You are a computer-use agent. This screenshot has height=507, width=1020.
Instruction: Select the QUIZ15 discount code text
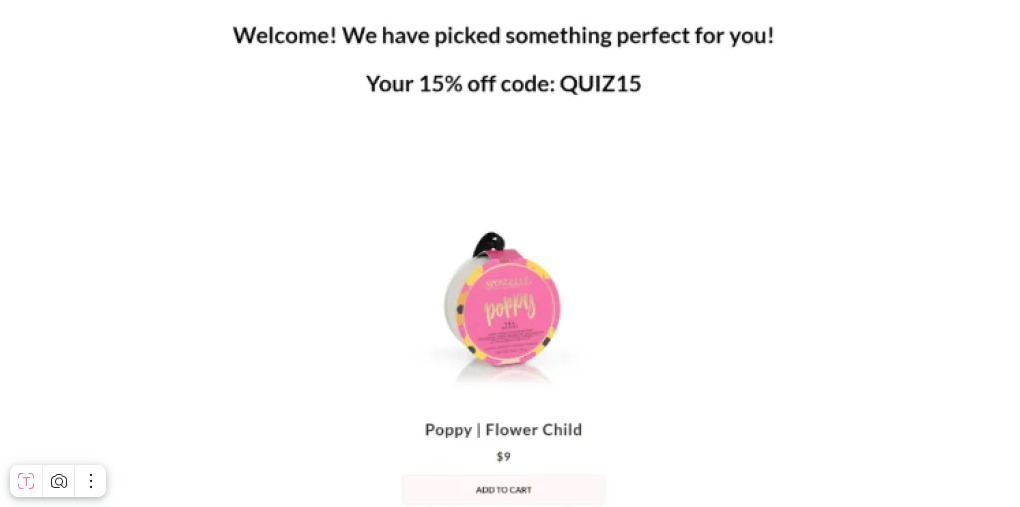pyautogui.click(x=600, y=84)
